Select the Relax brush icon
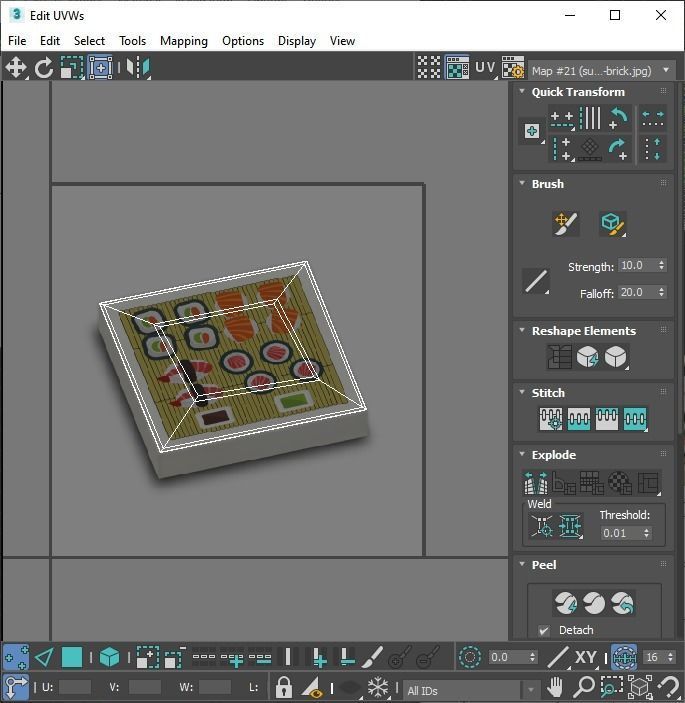685x703 pixels. point(612,223)
